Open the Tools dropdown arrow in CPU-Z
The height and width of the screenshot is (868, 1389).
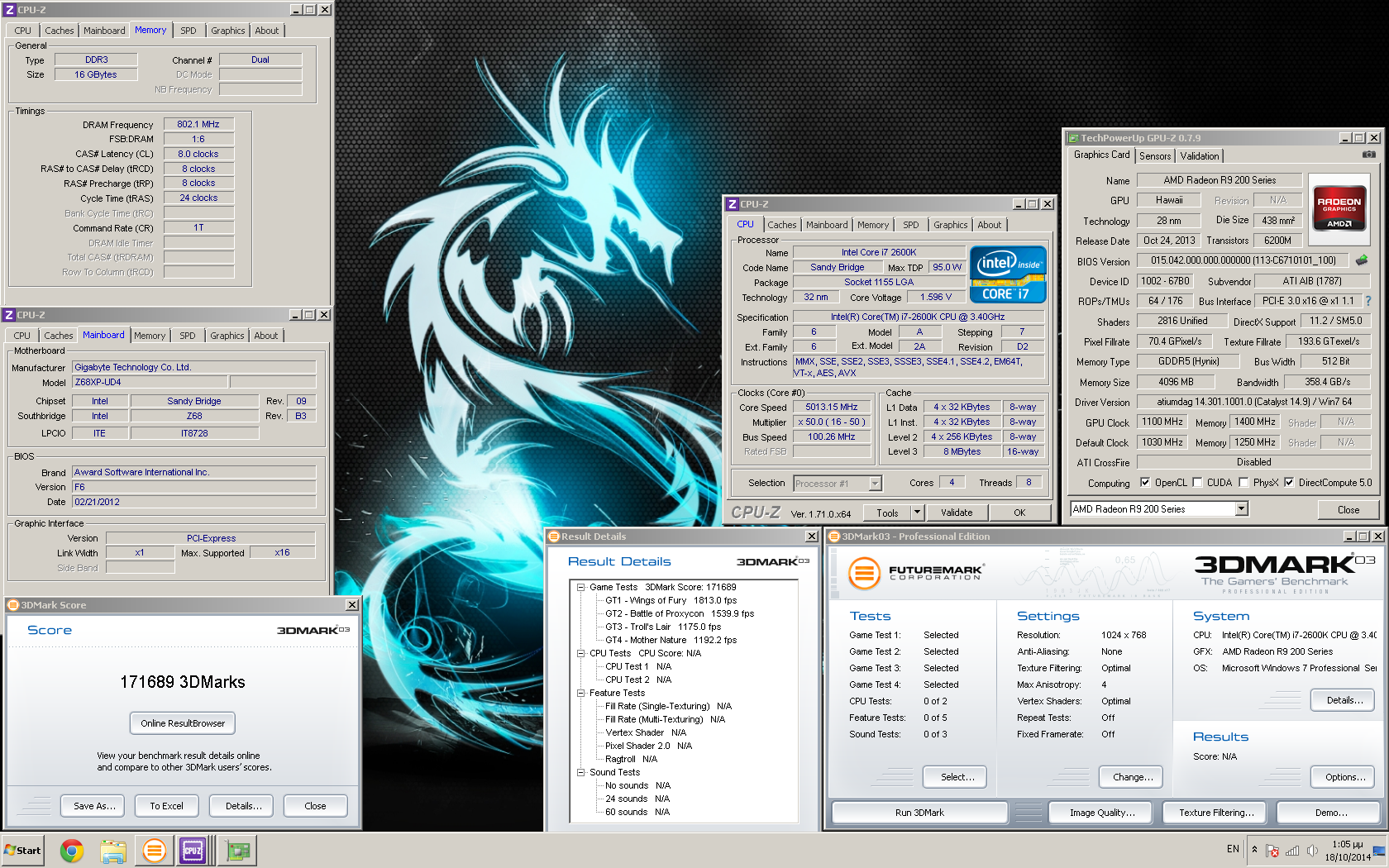pyautogui.click(x=916, y=513)
